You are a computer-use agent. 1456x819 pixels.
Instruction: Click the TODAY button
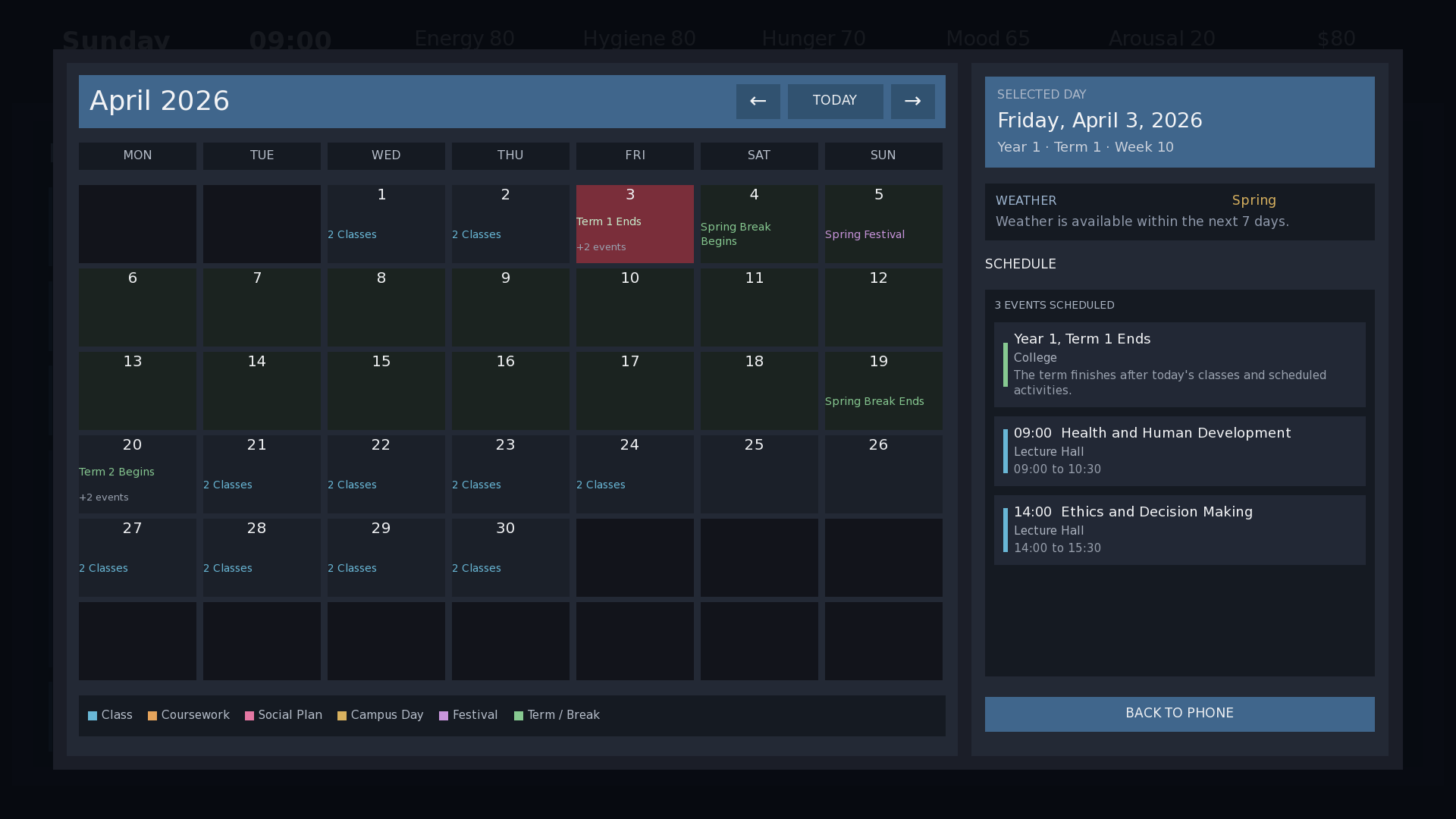[835, 101]
